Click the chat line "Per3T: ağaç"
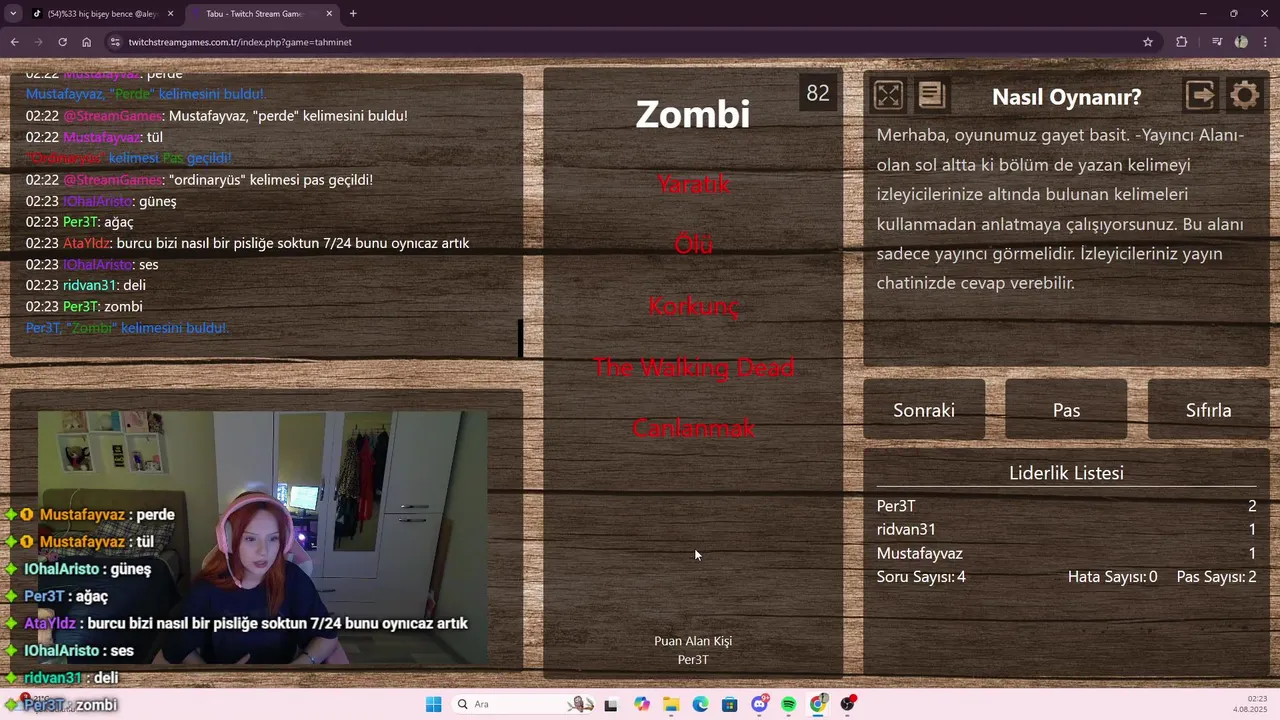The height and width of the screenshot is (720, 1280). (79, 222)
